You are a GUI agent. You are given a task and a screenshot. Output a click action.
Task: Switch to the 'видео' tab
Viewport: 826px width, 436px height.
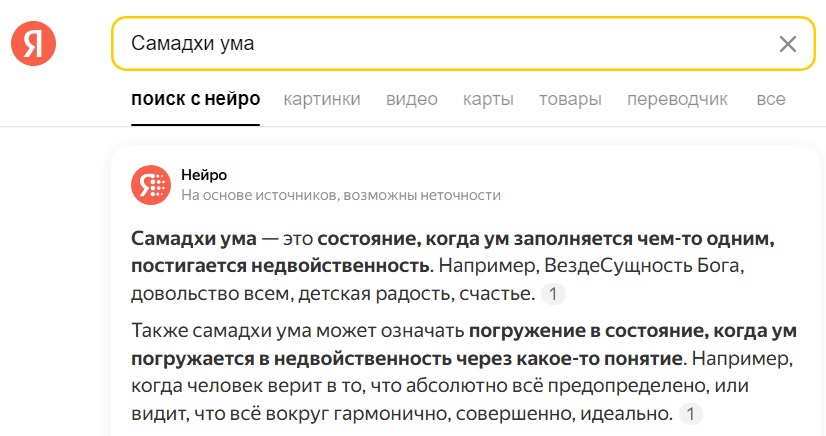[x=411, y=99]
